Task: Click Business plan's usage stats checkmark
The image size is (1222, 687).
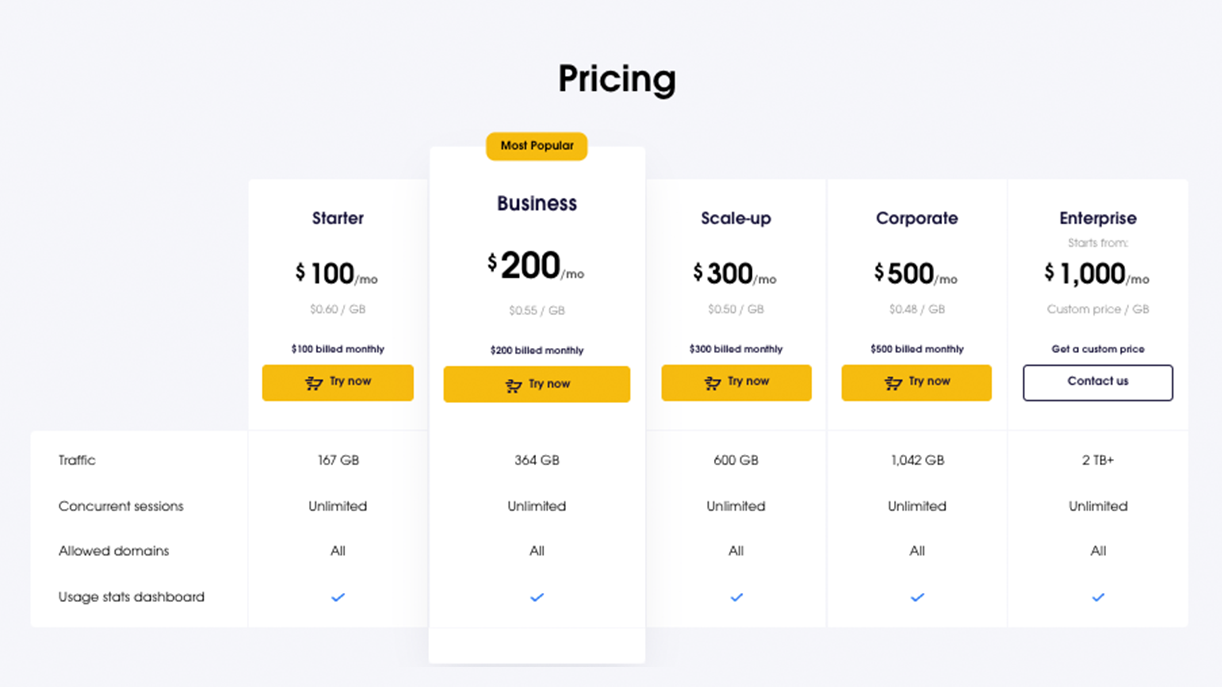Action: (537, 597)
